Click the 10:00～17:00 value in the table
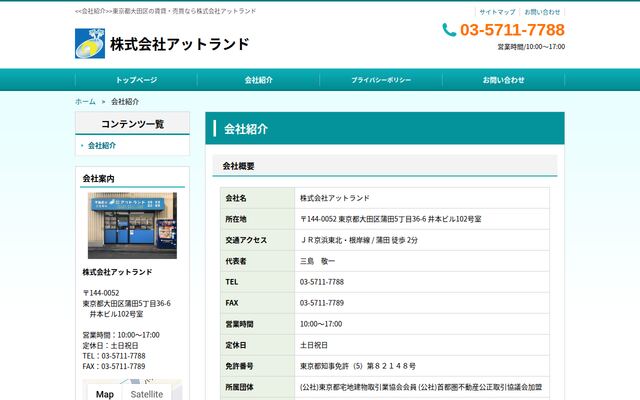The width and height of the screenshot is (640, 400). pyautogui.click(x=321, y=324)
